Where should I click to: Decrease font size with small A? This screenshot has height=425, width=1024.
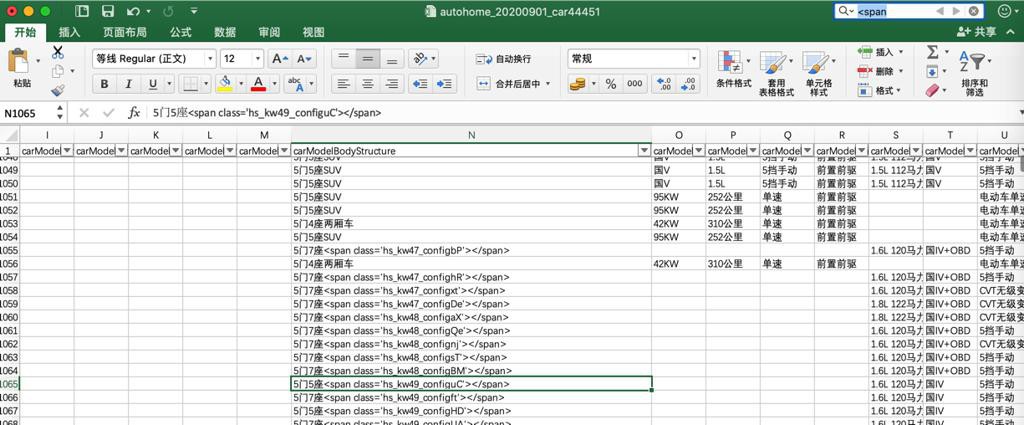coord(304,59)
